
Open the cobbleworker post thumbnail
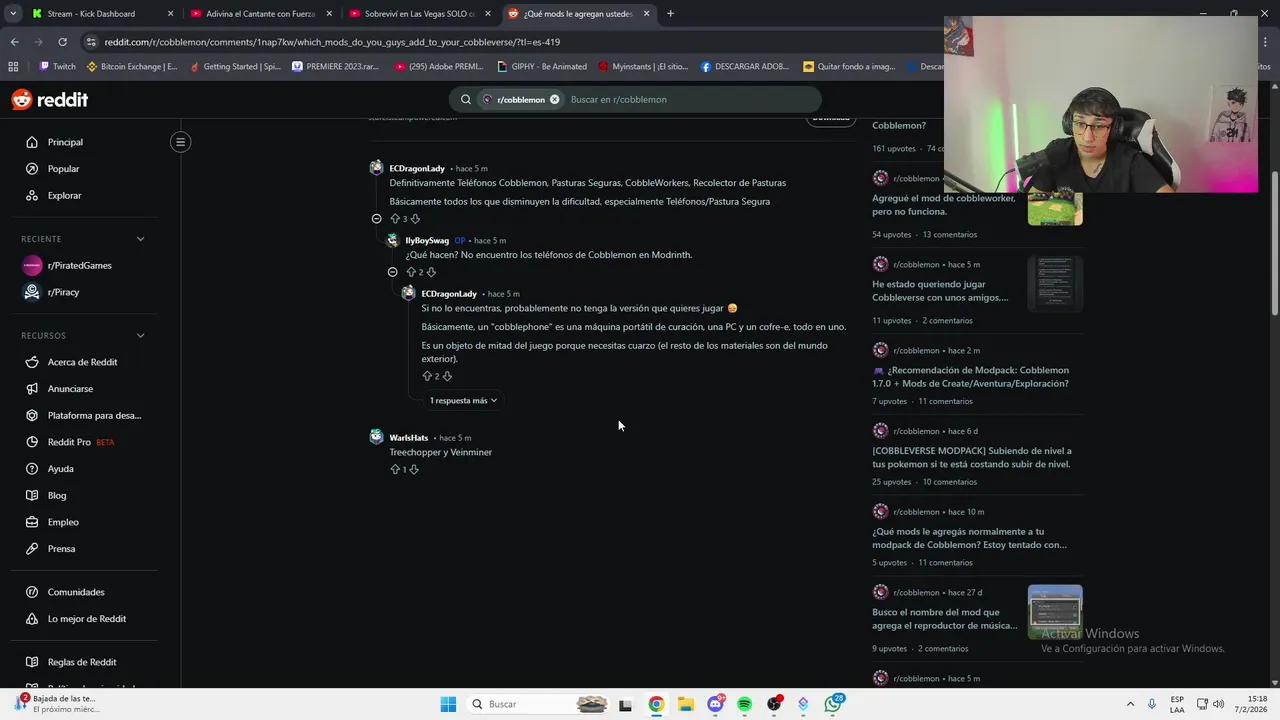[1055, 207]
